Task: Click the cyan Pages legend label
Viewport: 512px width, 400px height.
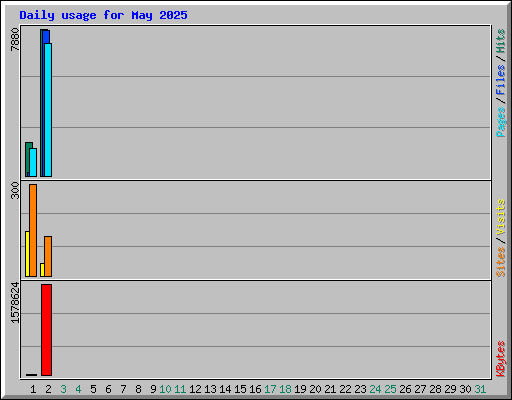Action: [501, 122]
